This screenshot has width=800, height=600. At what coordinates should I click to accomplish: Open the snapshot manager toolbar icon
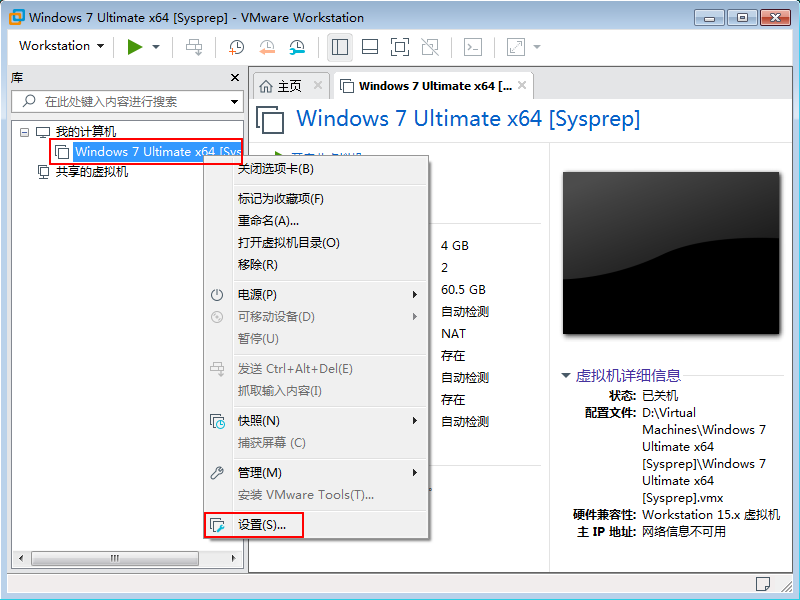point(298,47)
